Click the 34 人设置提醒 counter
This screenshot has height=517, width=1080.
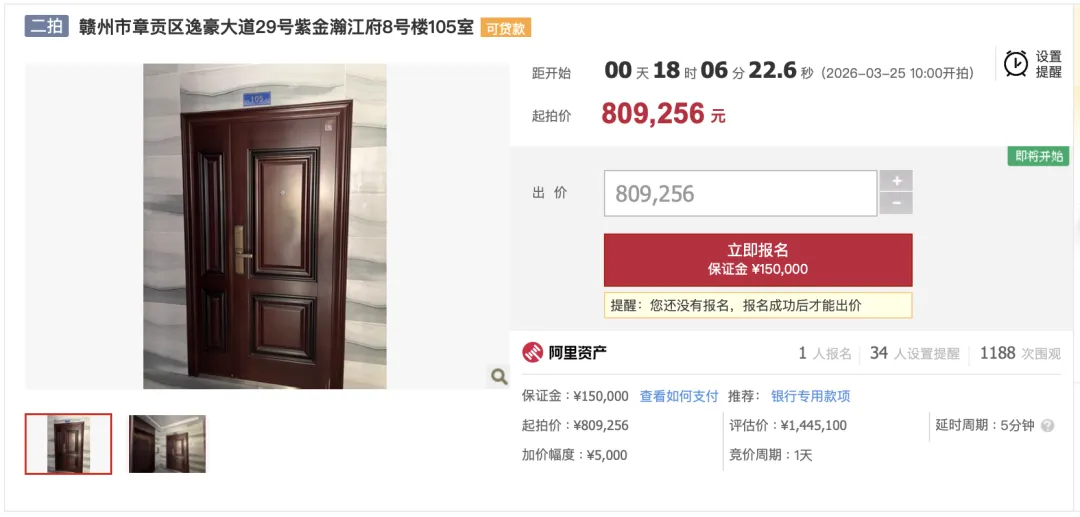click(914, 353)
